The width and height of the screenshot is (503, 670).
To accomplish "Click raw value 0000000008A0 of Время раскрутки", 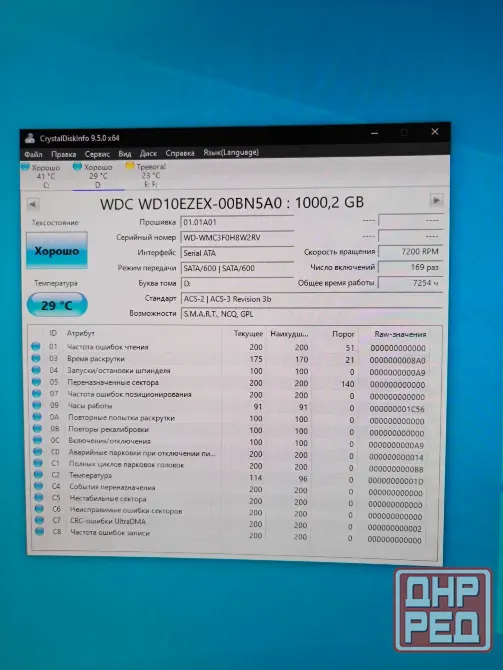I will 397,360.
